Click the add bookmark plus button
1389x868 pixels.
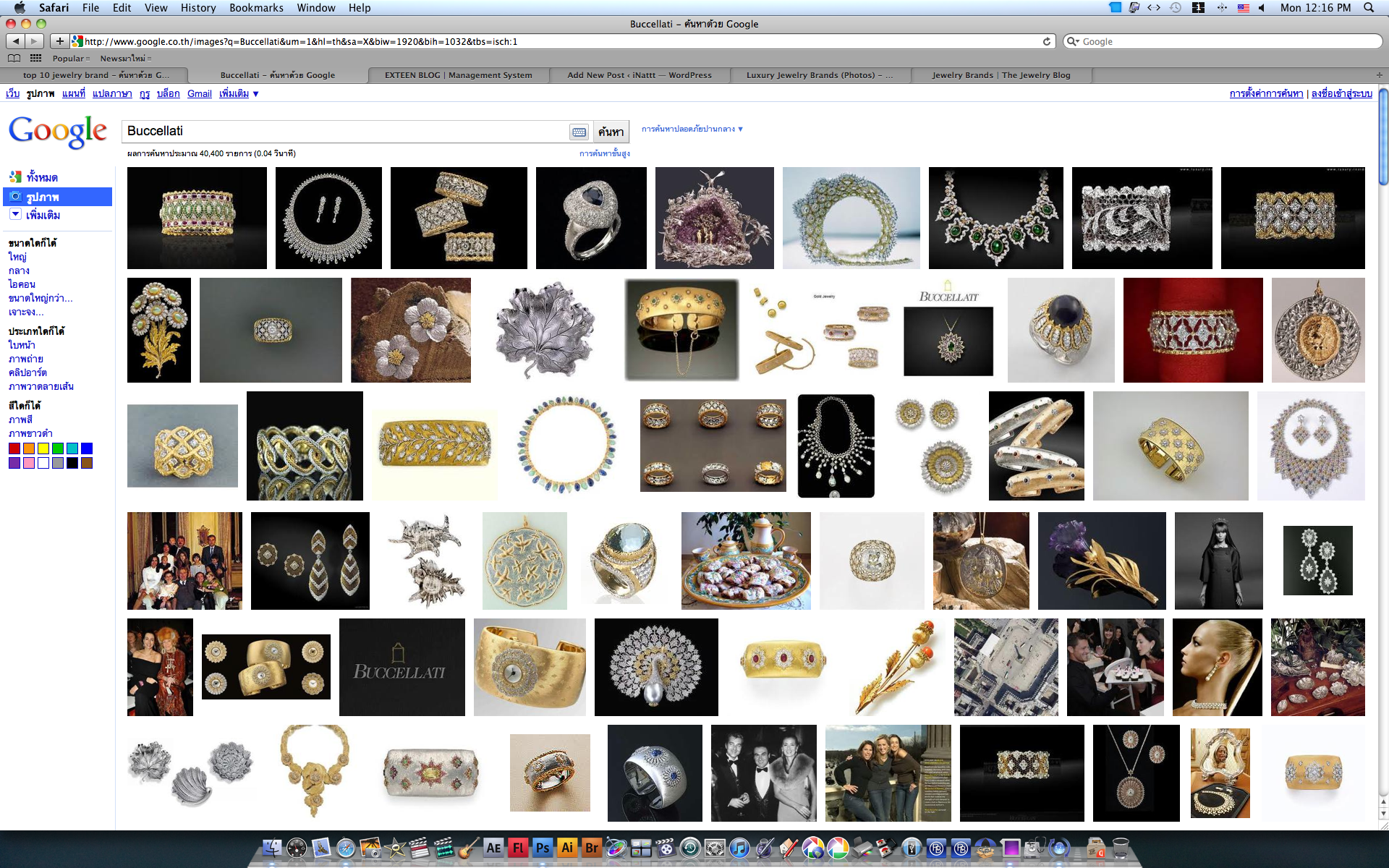click(60, 41)
